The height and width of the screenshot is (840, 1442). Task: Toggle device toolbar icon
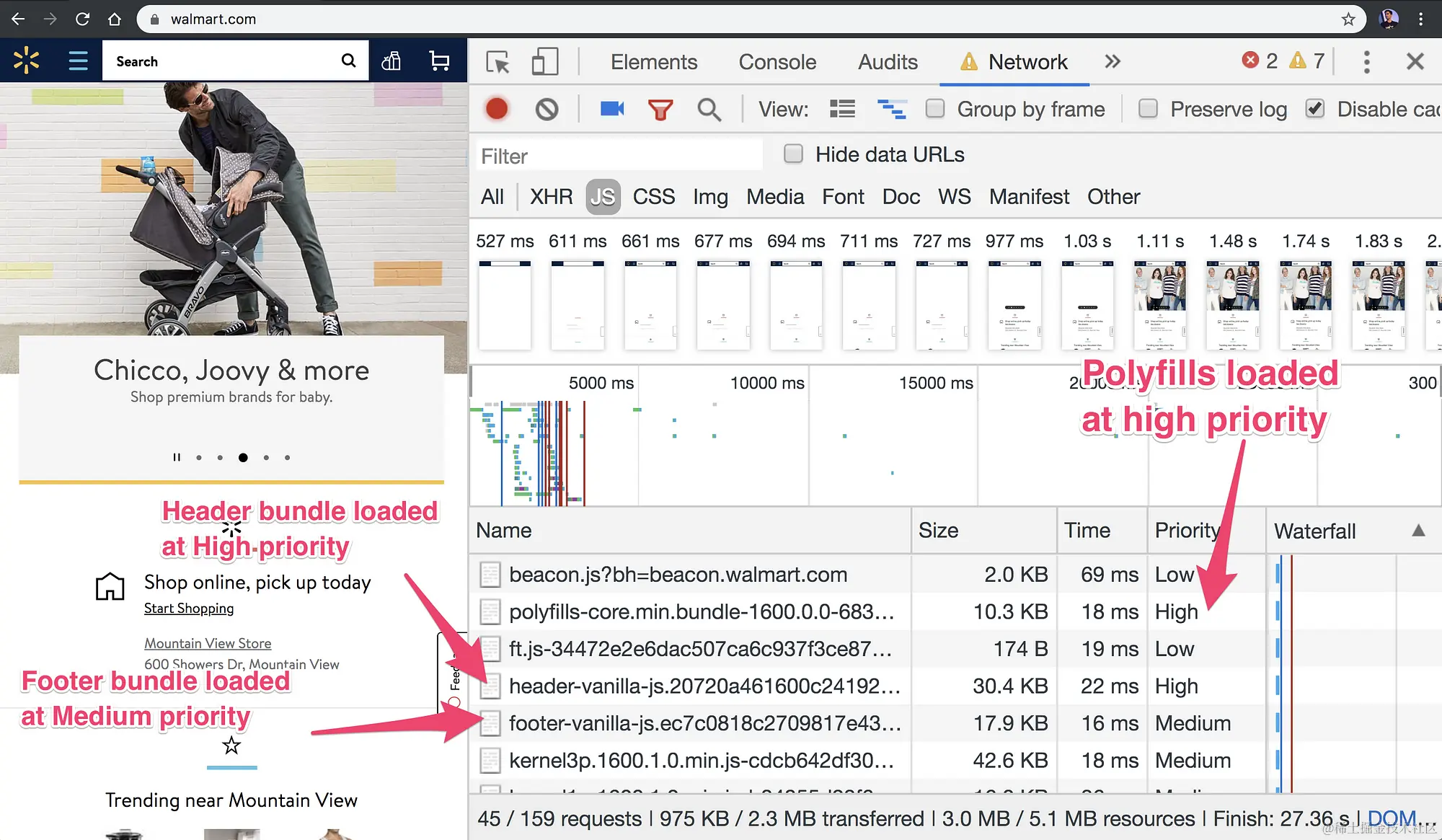[x=544, y=62]
